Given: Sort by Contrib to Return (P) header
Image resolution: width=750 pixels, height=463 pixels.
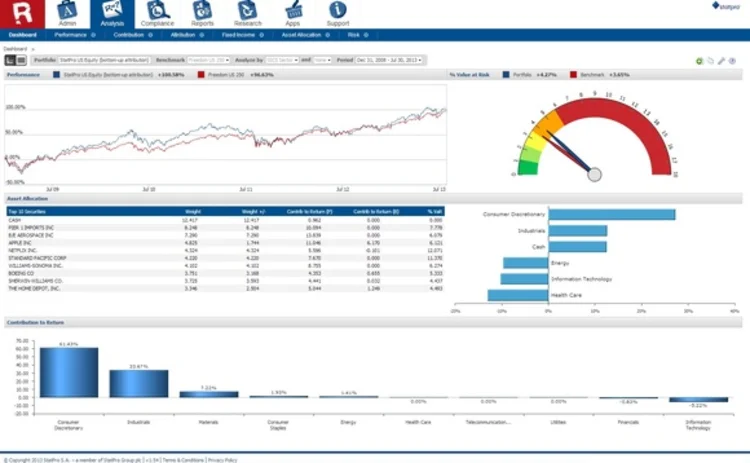Looking at the screenshot, I should (309, 211).
